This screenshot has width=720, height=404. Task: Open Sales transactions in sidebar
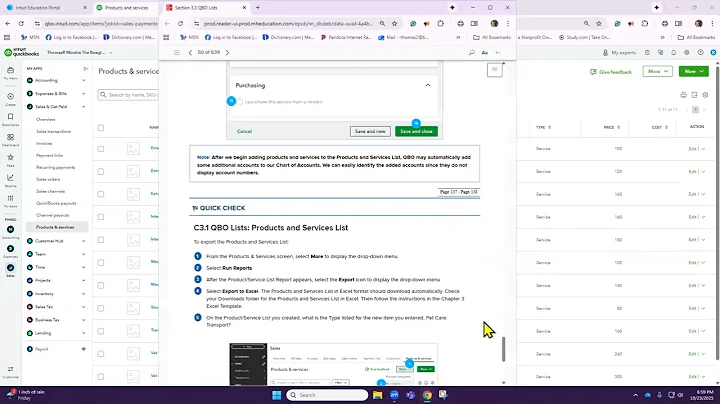click(x=53, y=131)
